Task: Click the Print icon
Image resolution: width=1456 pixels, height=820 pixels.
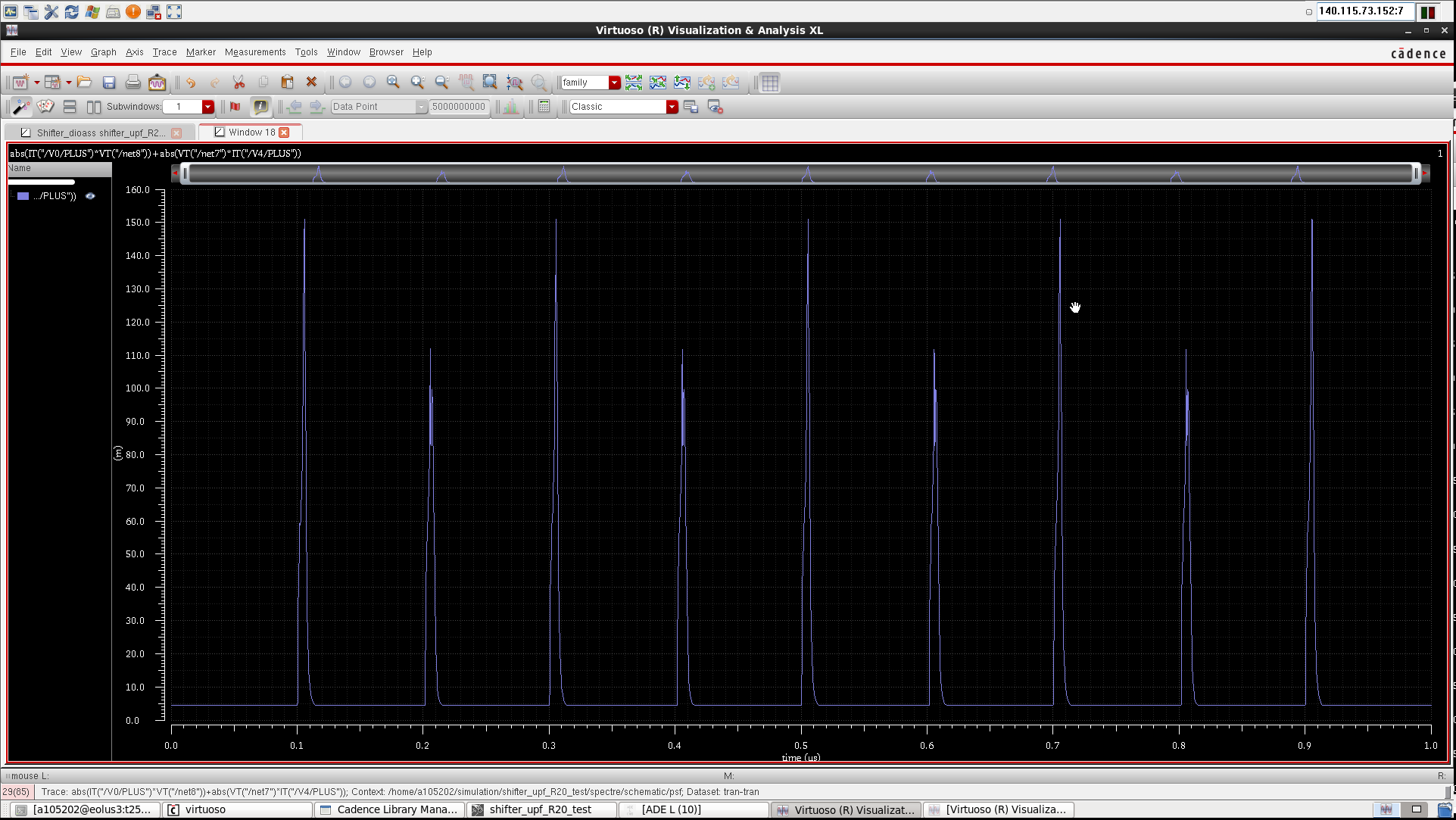Action: coord(133,83)
